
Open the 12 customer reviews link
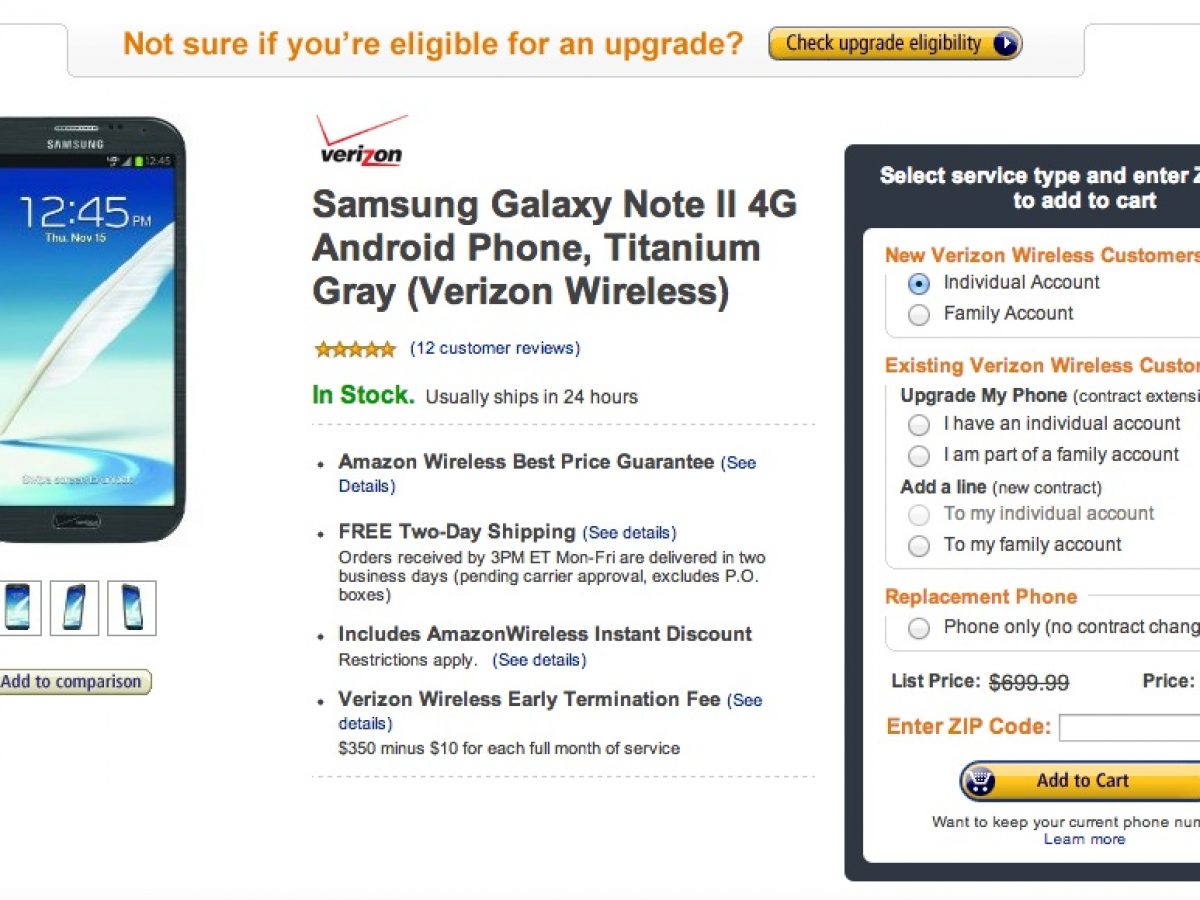tap(495, 348)
